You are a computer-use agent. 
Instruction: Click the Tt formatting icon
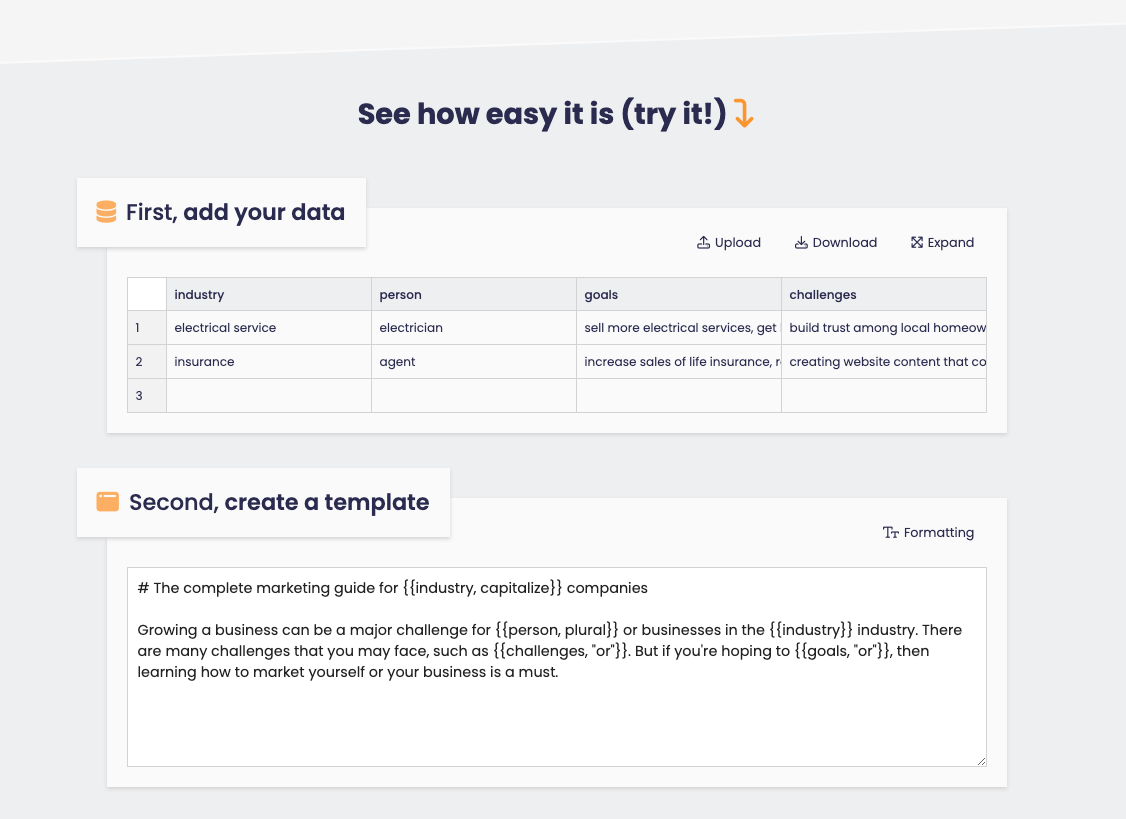(890, 532)
